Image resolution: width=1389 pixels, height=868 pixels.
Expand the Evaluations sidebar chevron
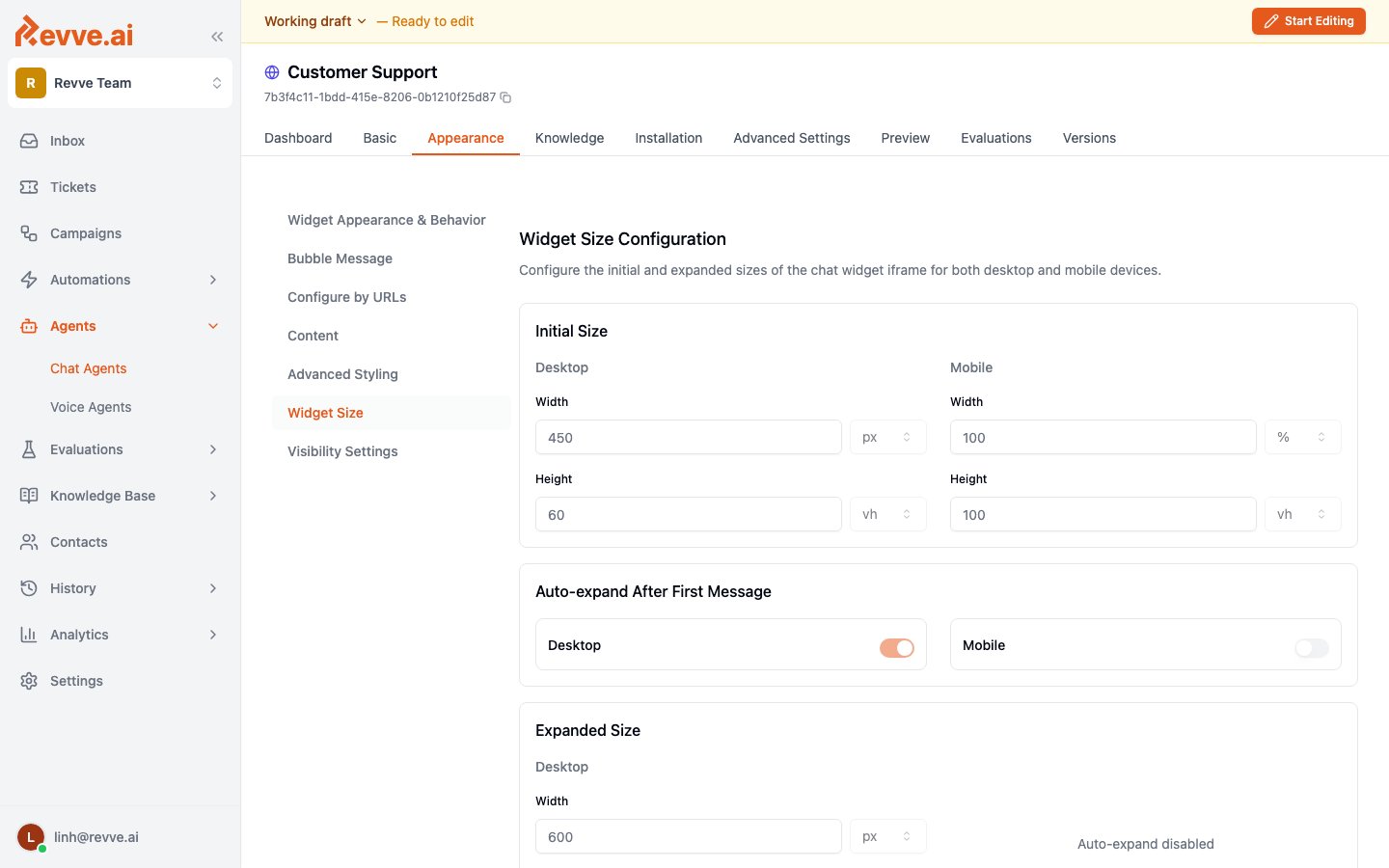click(x=213, y=449)
